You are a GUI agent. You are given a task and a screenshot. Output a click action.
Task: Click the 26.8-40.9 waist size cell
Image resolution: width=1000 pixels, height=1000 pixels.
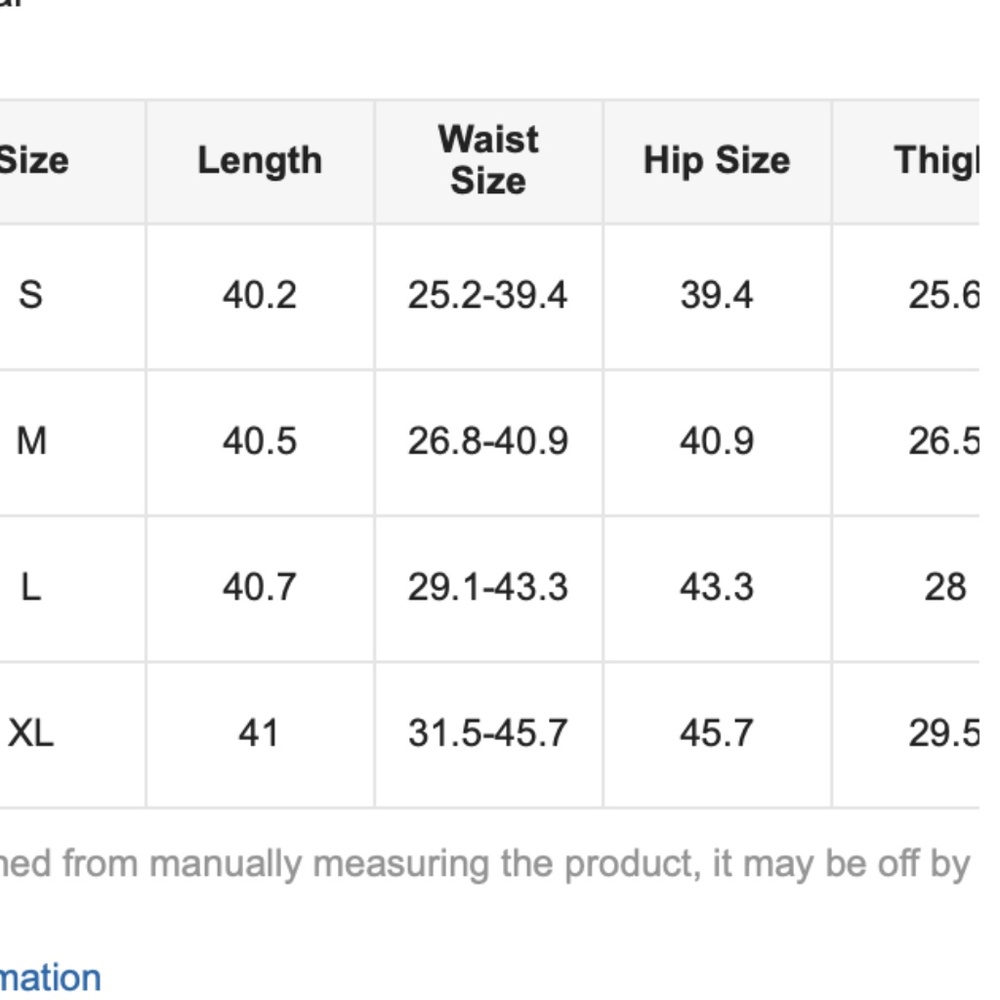coord(487,441)
